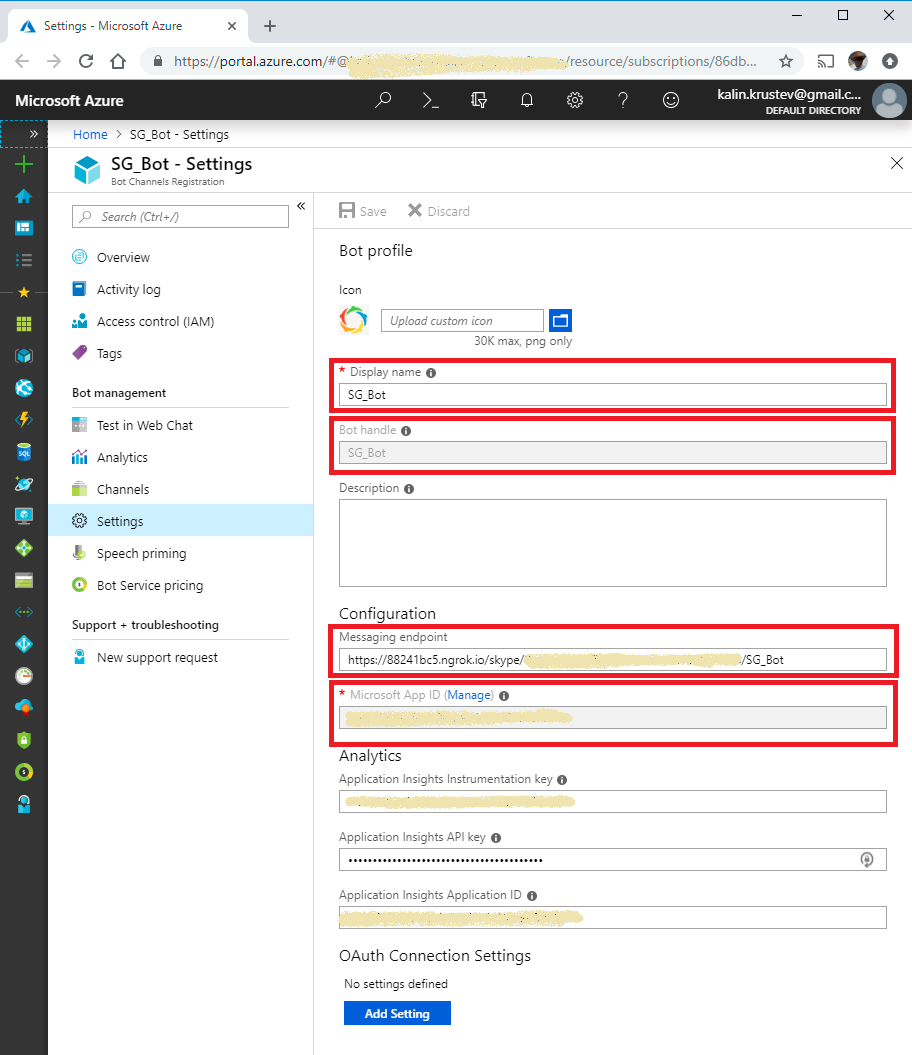Close the Settings - Microsoft Azure tab
The image size is (912, 1055).
(x=232, y=26)
